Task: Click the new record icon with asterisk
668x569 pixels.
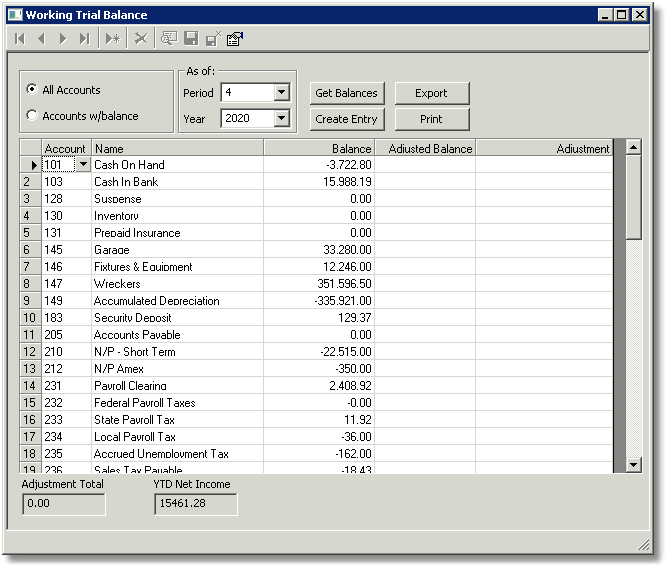Action: pyautogui.click(x=113, y=39)
